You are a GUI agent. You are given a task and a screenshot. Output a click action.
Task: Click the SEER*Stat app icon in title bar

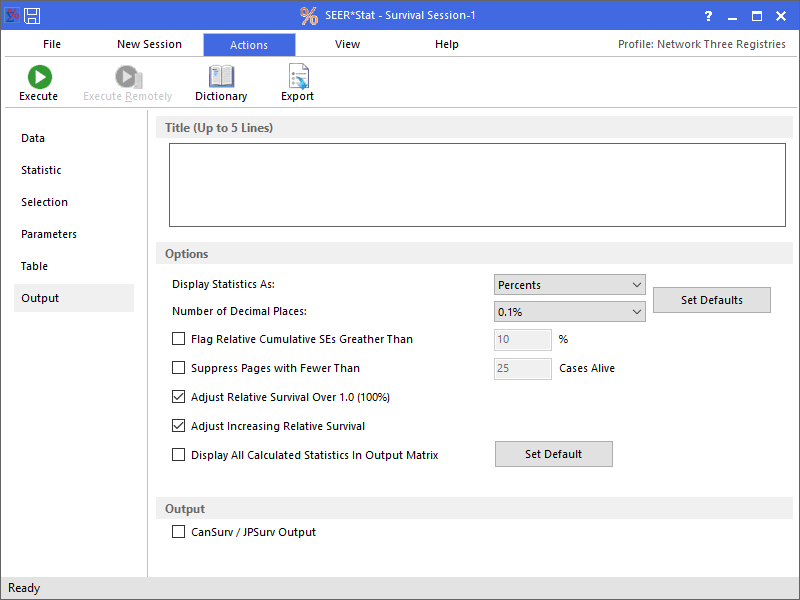point(11,16)
